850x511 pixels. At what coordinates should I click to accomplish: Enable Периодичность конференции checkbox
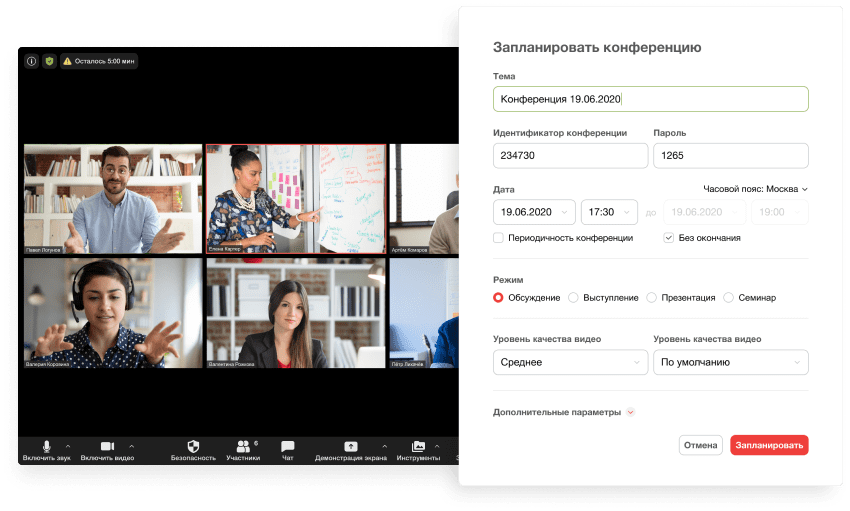pos(498,238)
